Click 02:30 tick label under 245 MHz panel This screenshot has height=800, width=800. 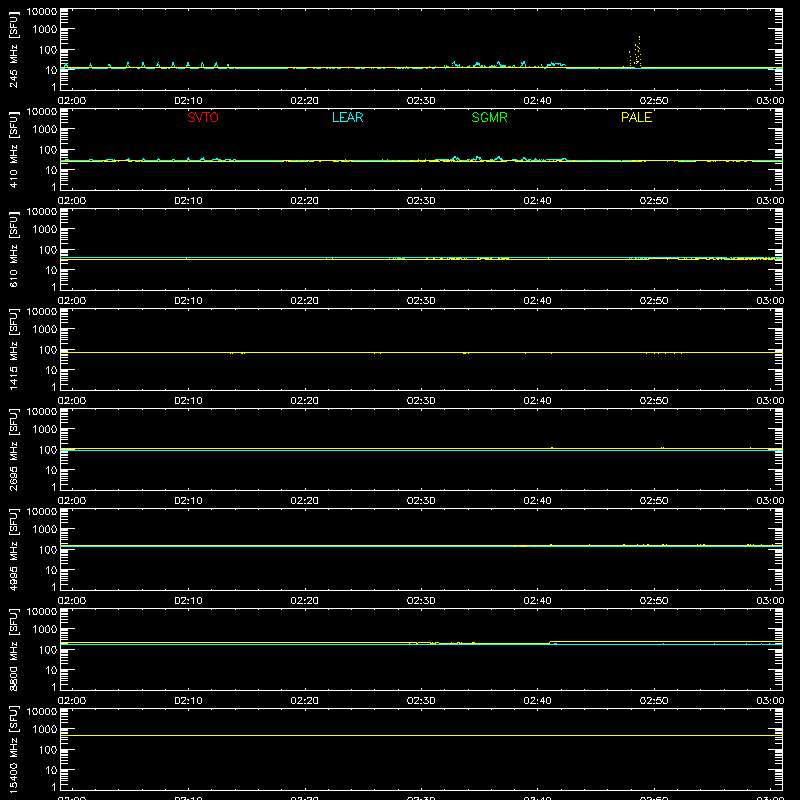(x=421, y=101)
